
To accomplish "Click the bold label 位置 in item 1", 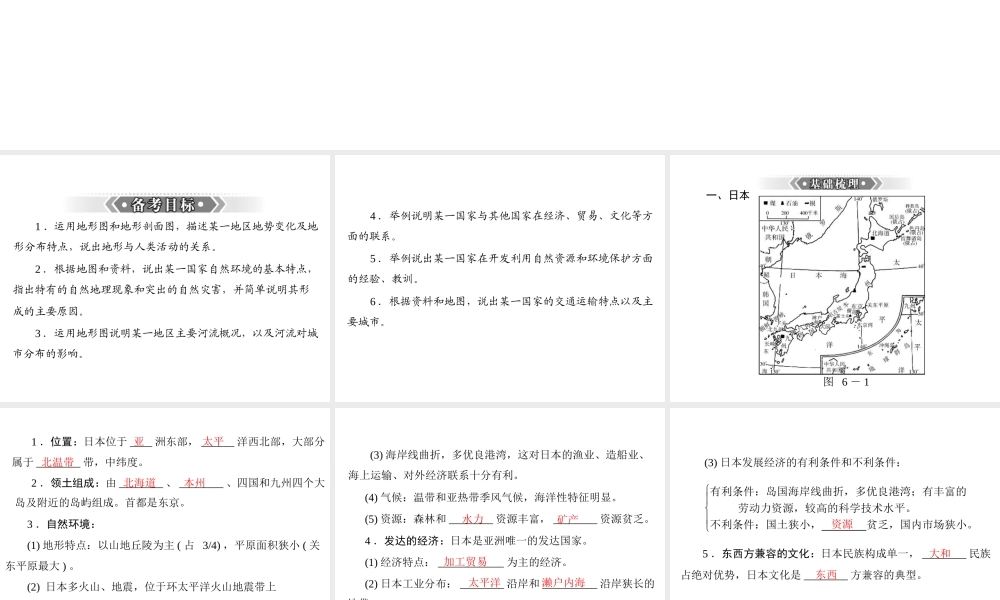I will [x=62, y=441].
